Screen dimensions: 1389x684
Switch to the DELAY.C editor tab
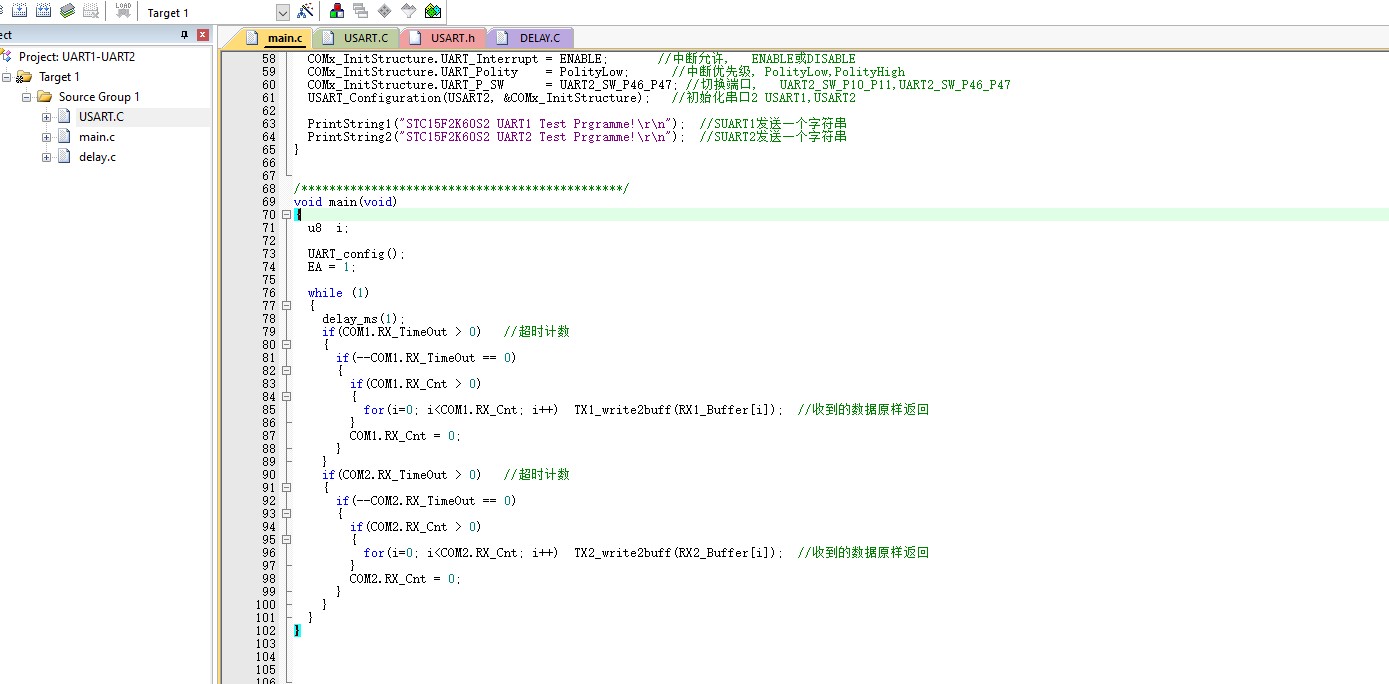[531, 38]
